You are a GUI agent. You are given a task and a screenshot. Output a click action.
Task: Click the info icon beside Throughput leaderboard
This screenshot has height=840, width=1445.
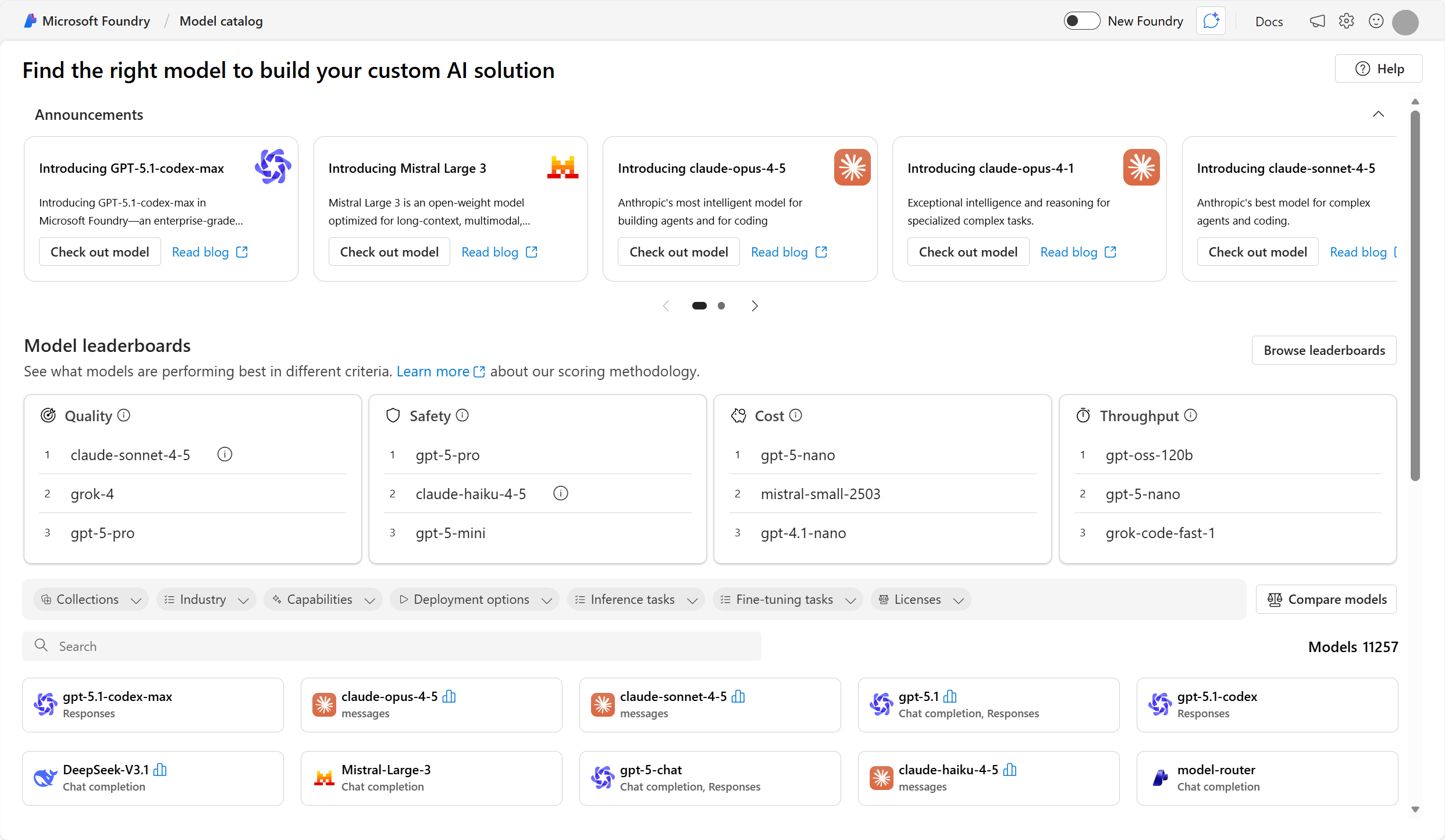click(1191, 415)
